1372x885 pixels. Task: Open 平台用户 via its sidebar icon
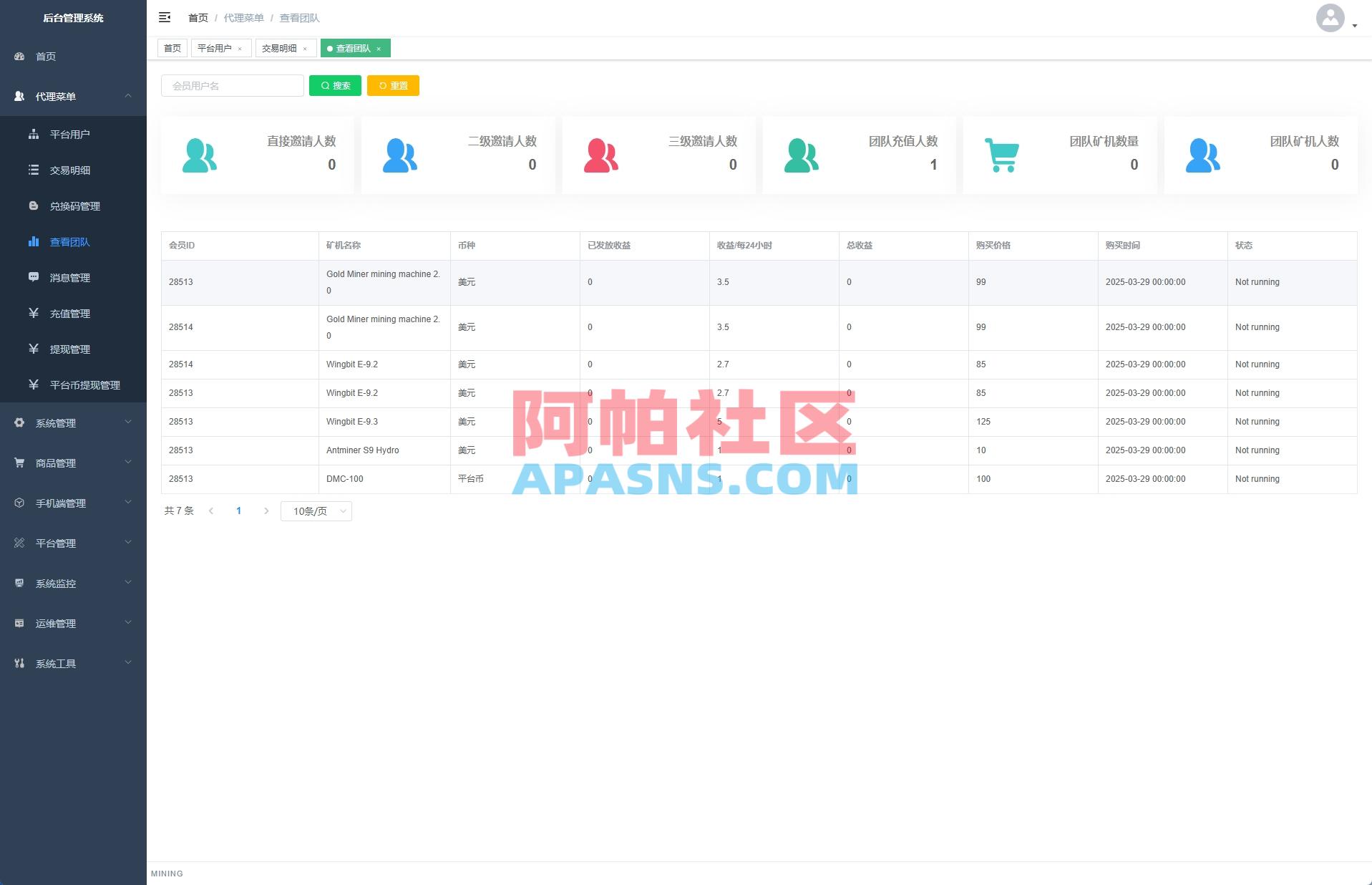34,134
